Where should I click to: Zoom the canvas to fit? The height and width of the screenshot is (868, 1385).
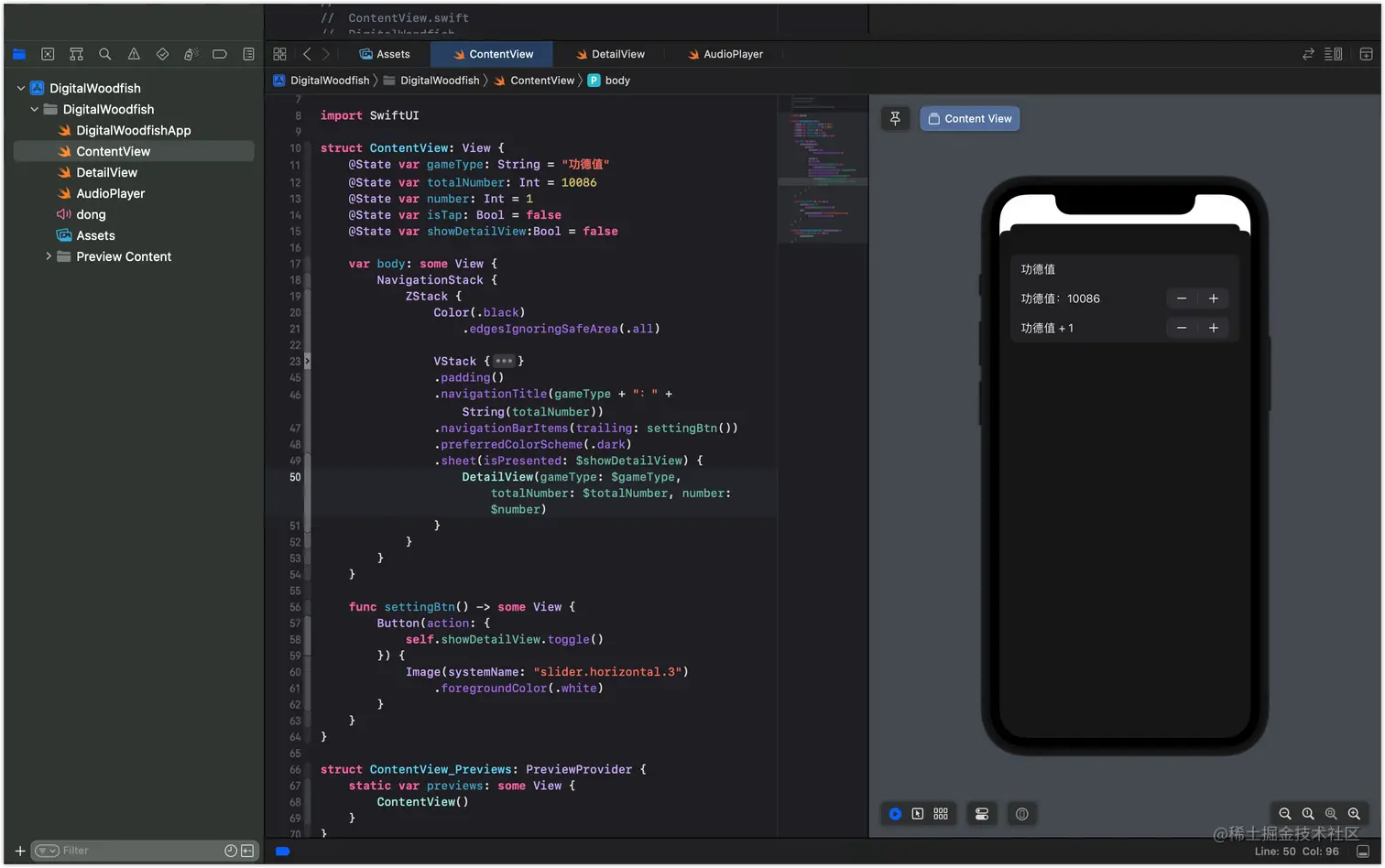tap(1331, 814)
